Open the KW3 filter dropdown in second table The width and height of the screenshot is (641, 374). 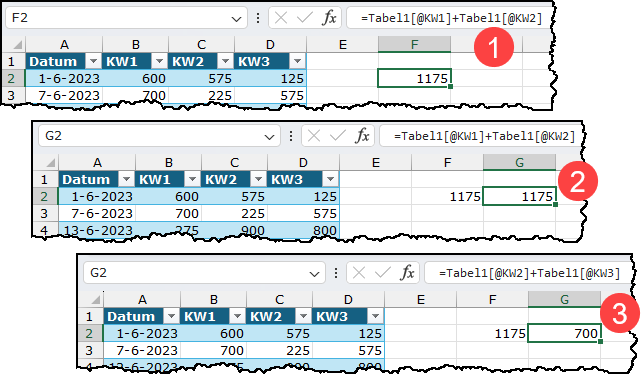(x=330, y=179)
